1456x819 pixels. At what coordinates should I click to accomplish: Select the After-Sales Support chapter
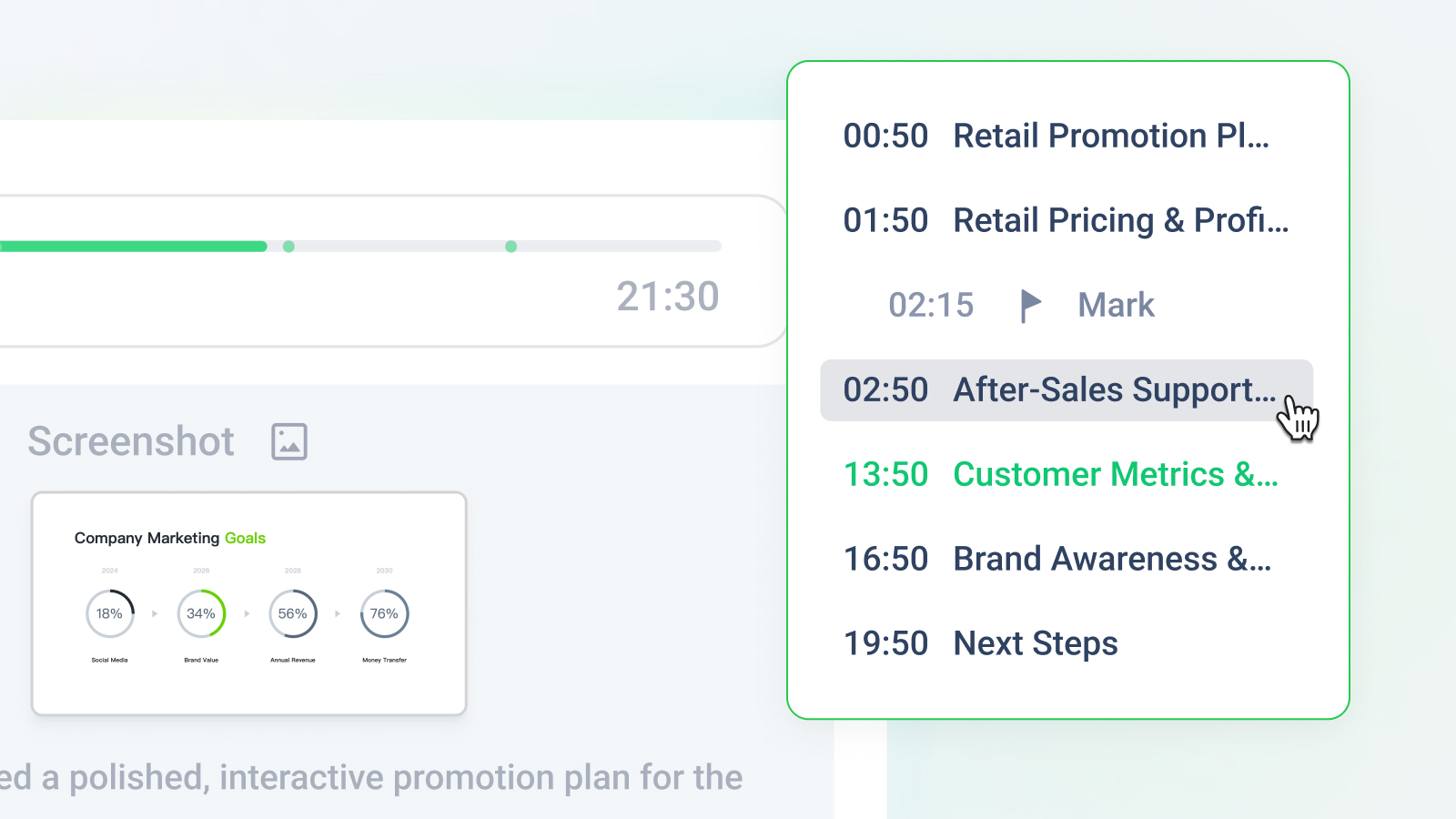(x=1059, y=390)
